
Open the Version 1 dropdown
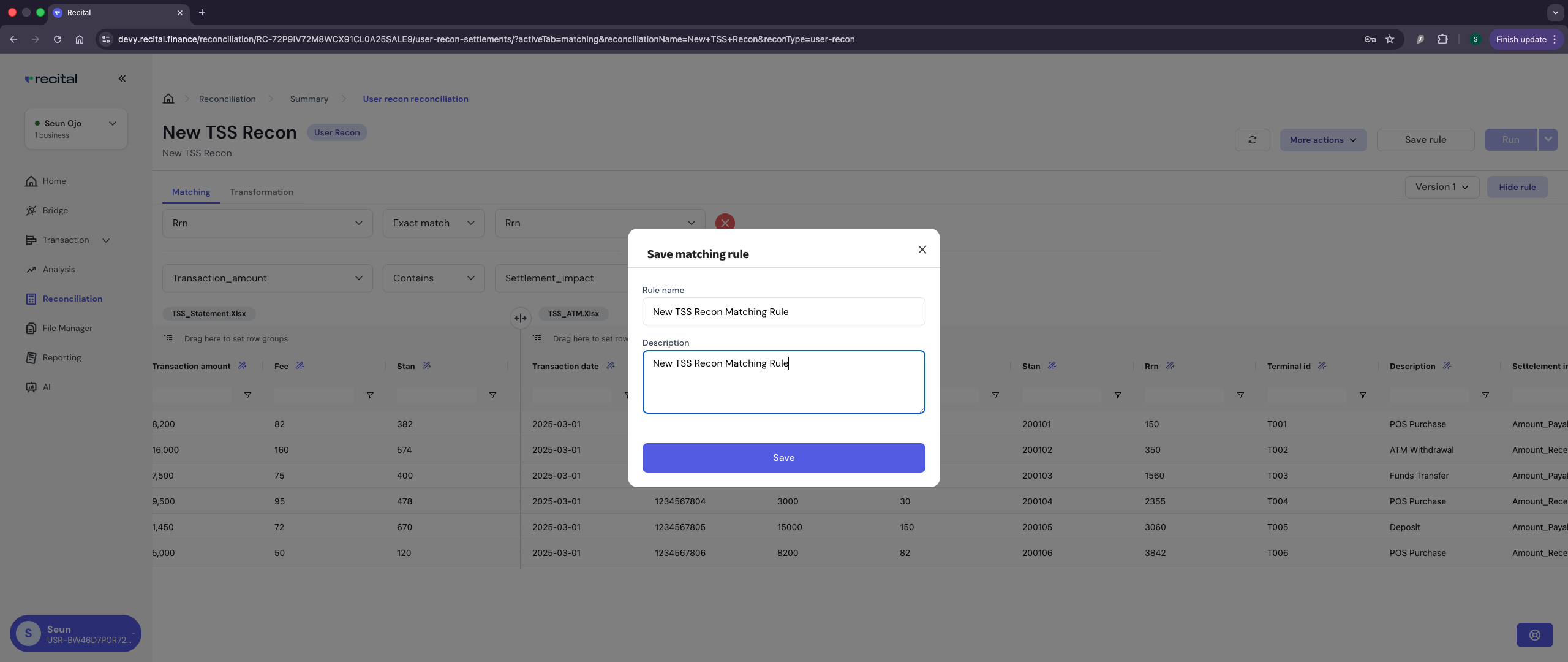click(1441, 187)
